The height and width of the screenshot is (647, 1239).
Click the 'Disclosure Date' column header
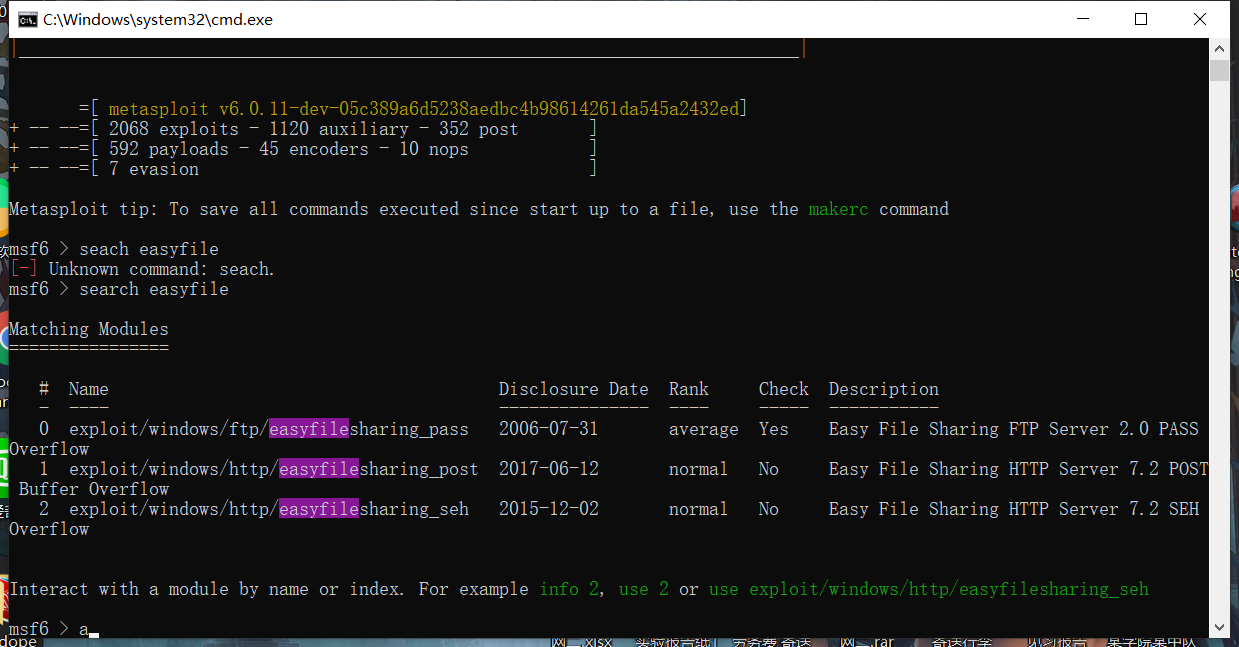(574, 389)
